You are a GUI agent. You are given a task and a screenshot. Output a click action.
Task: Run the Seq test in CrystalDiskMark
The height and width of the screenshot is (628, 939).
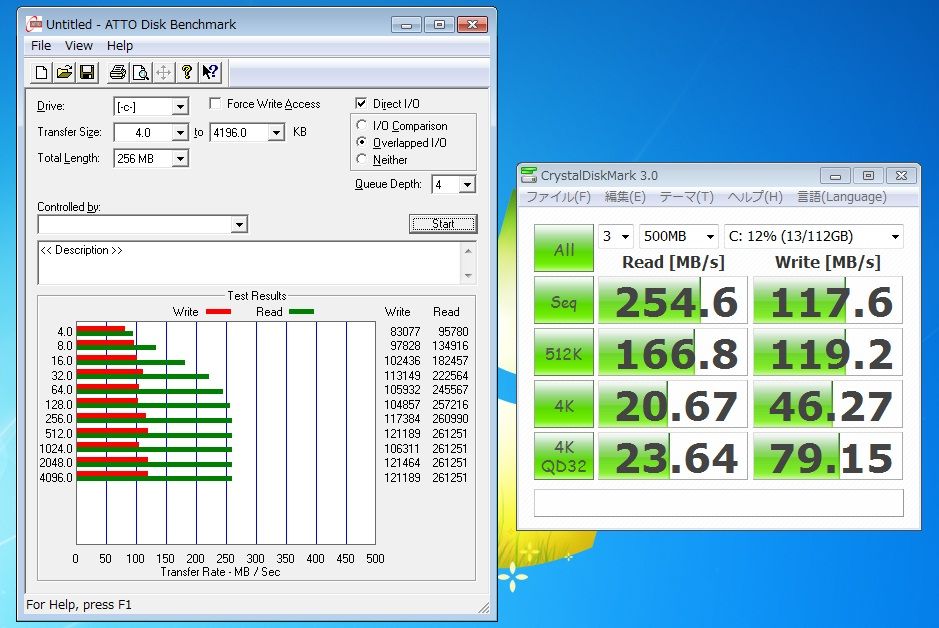pos(564,301)
